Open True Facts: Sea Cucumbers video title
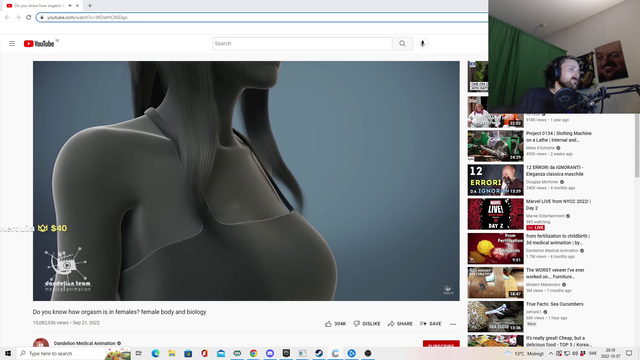This screenshot has width=640, height=360. coord(554,304)
